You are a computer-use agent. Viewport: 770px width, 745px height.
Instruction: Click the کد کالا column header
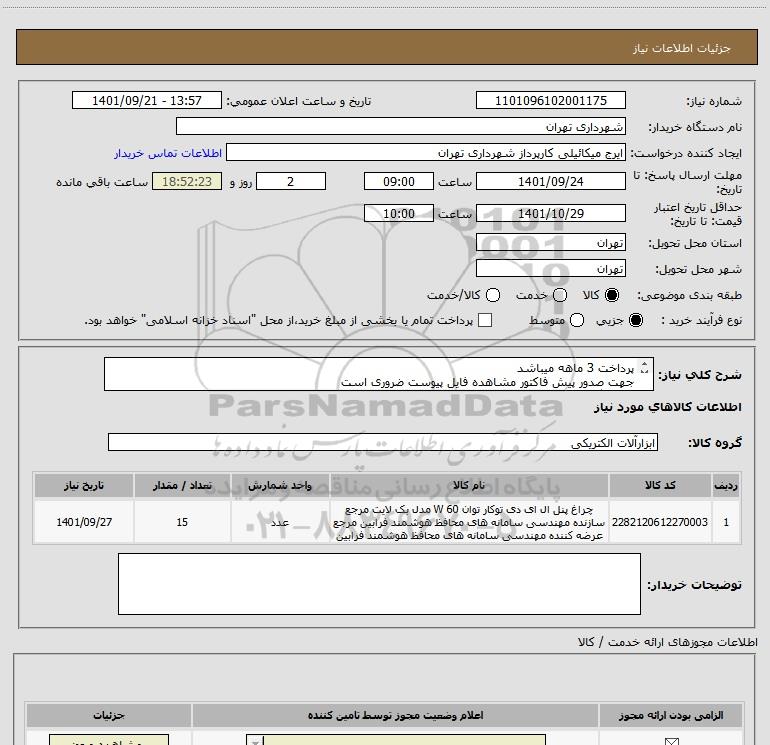[660, 485]
